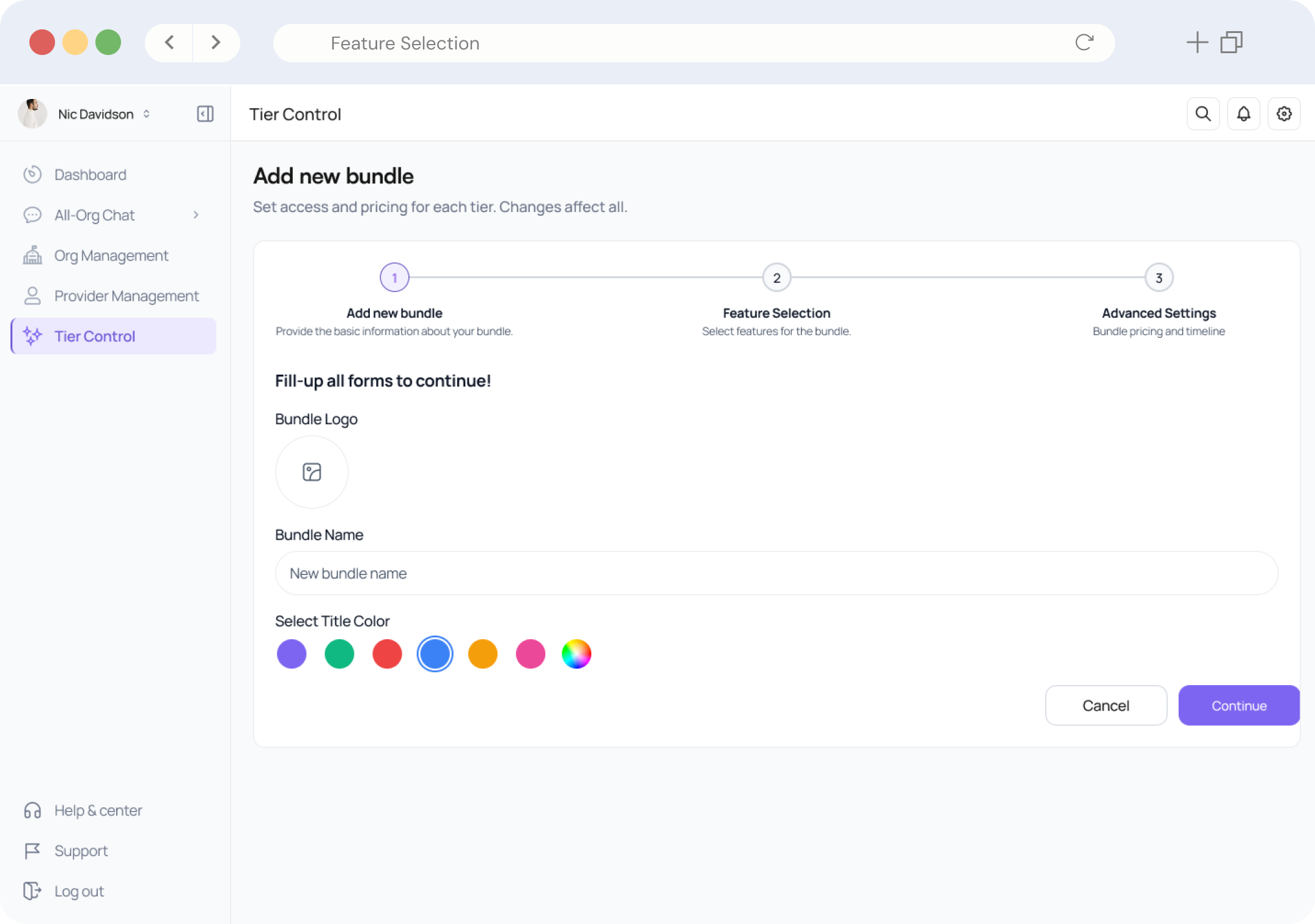
Task: Click the browser reload icon
Action: 1084,43
